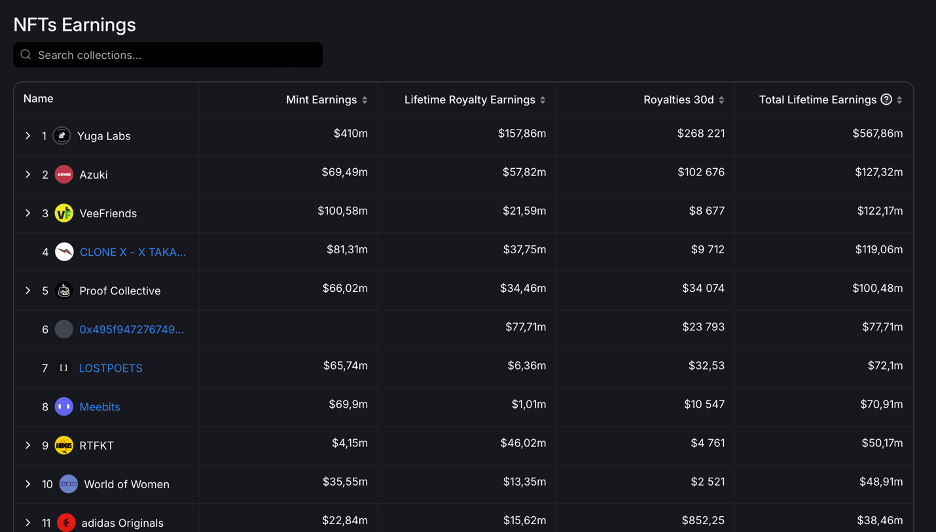Screen dimensions: 936x532
Task: Expand the Yuga Labs row
Action: [28, 136]
